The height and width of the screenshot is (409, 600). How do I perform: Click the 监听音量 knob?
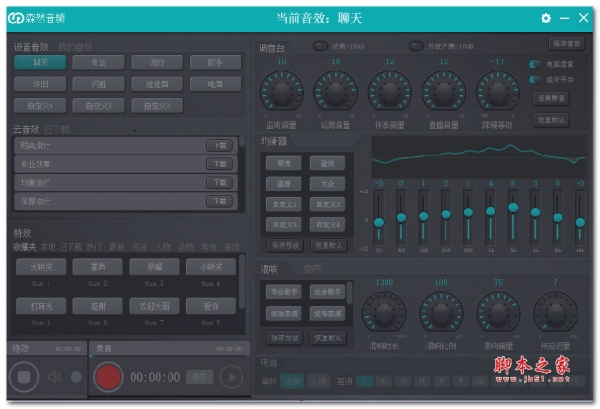(x=282, y=92)
